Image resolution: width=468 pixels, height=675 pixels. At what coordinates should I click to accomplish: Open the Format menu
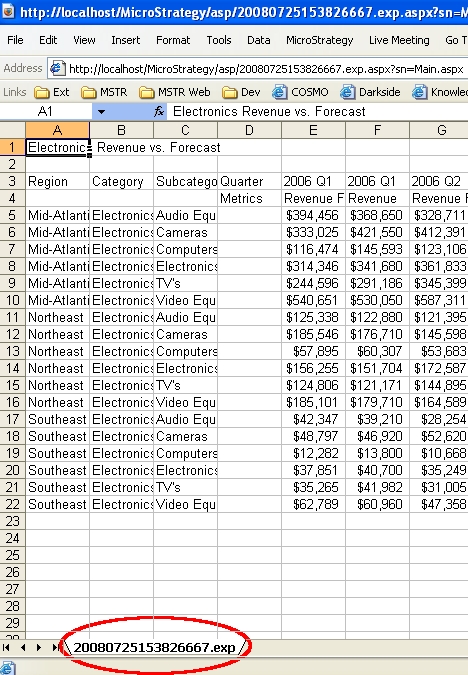[173, 40]
